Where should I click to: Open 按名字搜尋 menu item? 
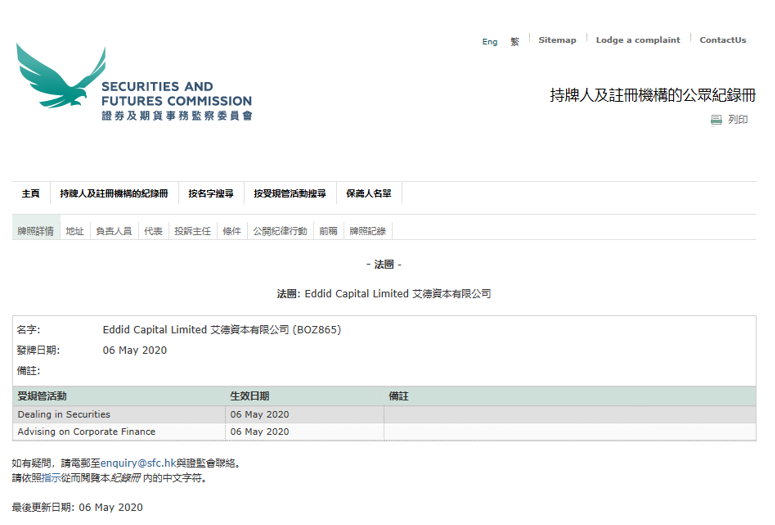[x=211, y=193]
